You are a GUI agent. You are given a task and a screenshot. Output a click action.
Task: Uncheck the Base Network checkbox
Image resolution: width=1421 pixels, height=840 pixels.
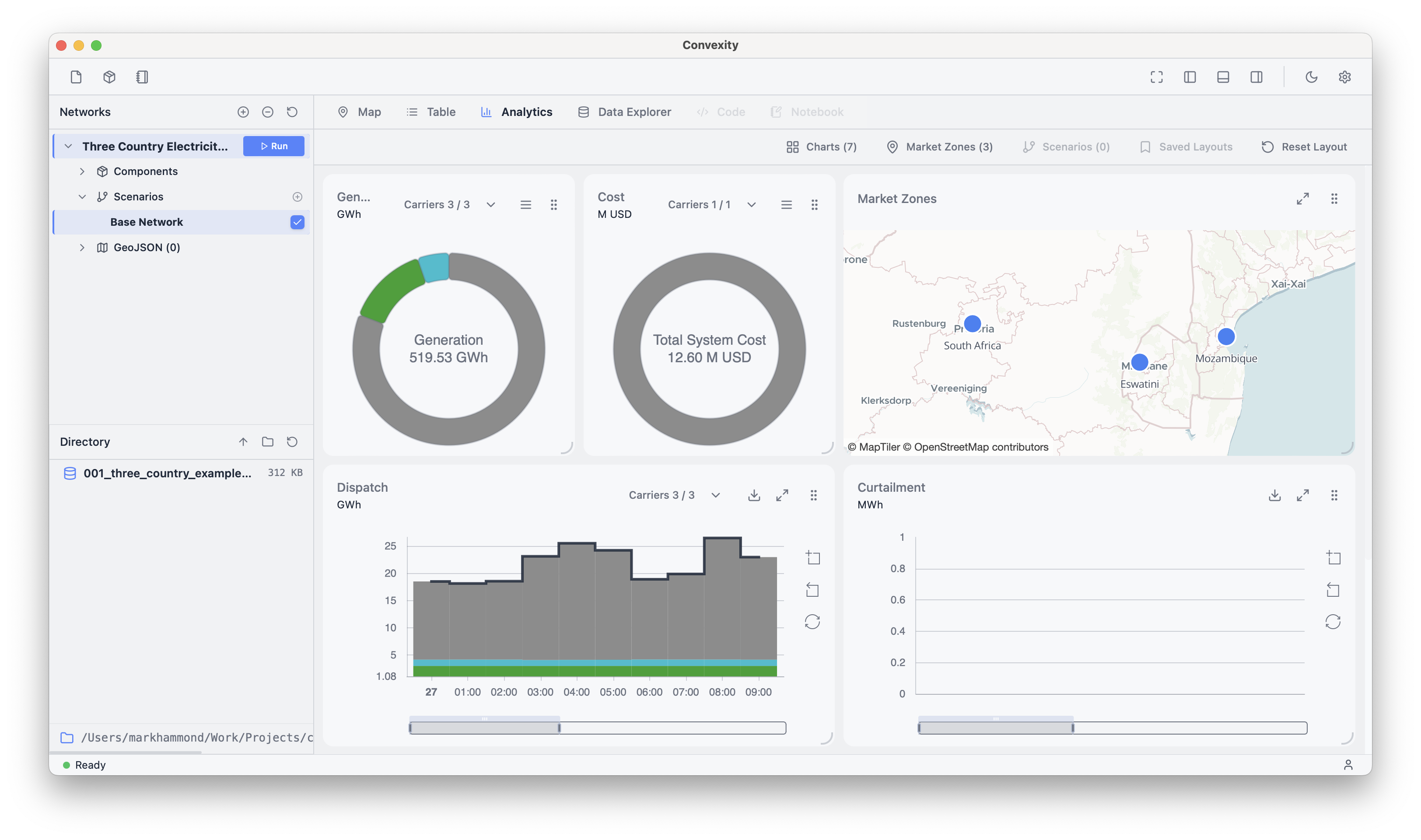pyautogui.click(x=297, y=222)
